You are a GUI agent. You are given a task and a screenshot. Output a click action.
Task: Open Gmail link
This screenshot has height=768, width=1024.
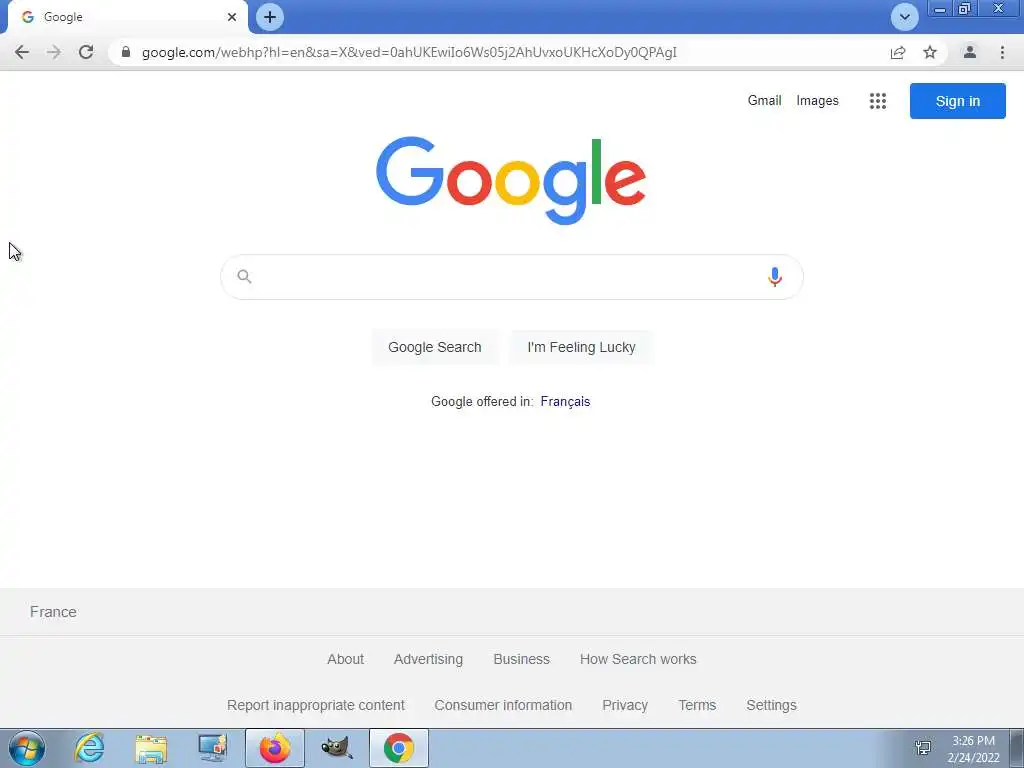[764, 101]
